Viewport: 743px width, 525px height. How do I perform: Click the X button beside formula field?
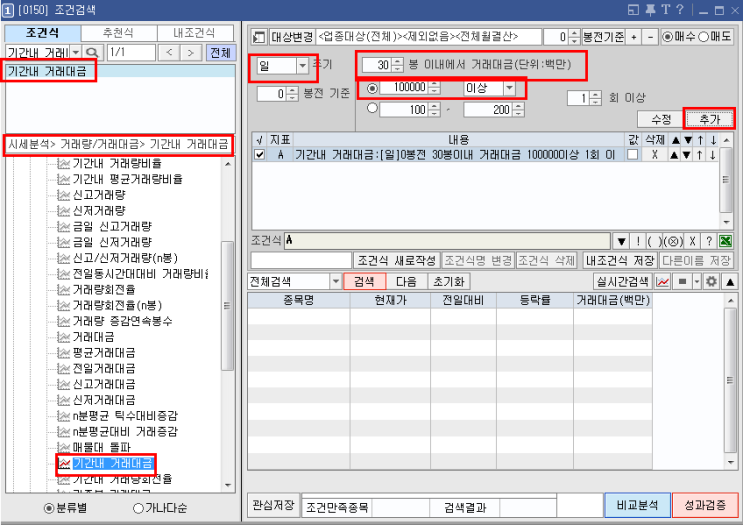coord(692,241)
